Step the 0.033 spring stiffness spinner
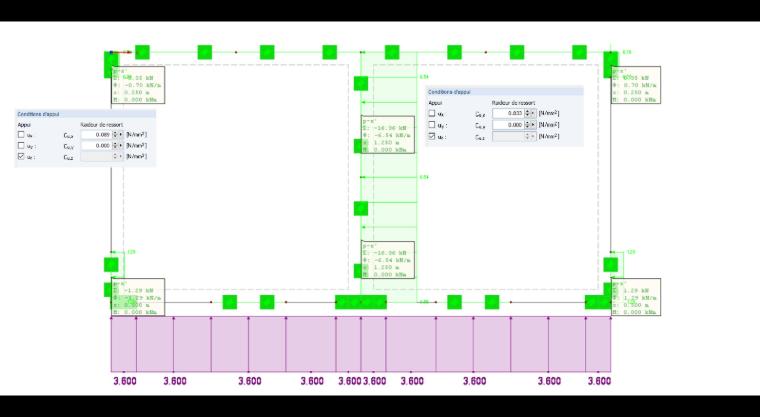 tap(527, 113)
